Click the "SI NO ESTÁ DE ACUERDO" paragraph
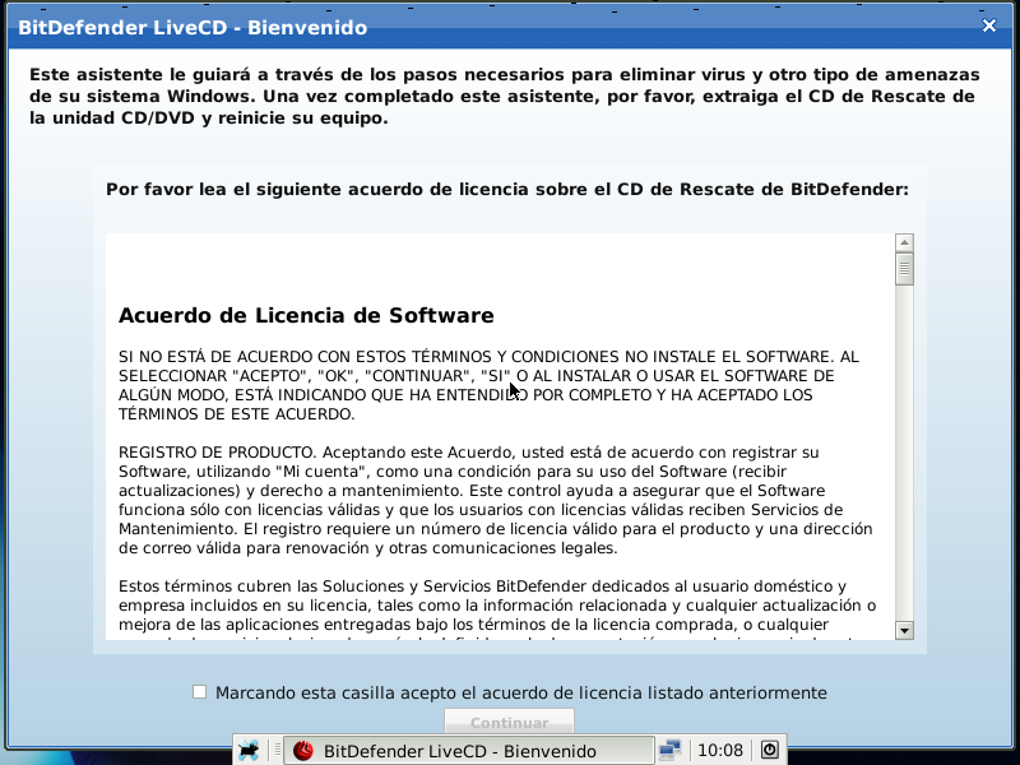The image size is (1020, 765). (x=489, y=385)
